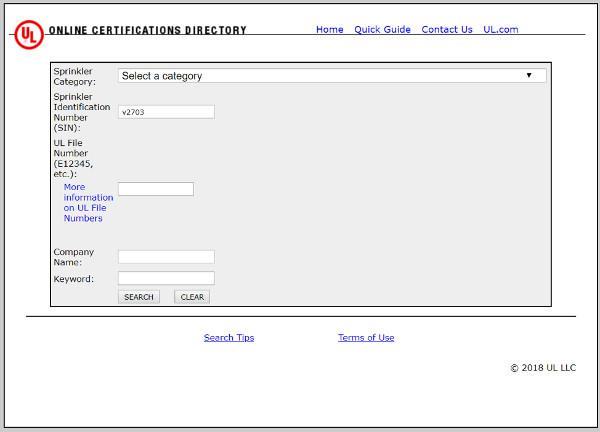Focus the UL File Number input field
The height and width of the screenshot is (432, 600).
click(x=156, y=189)
